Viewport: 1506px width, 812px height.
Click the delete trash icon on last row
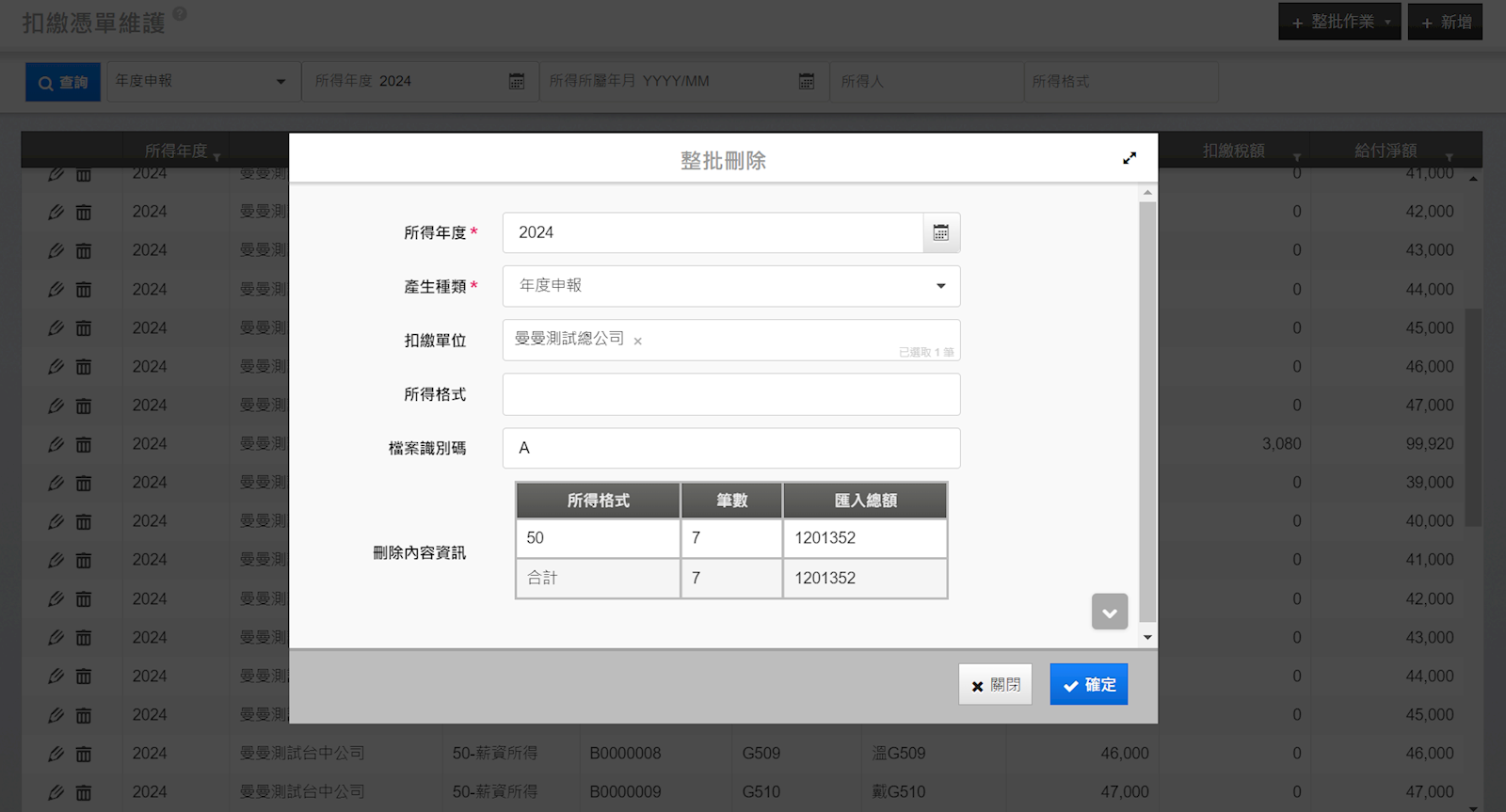point(84,792)
